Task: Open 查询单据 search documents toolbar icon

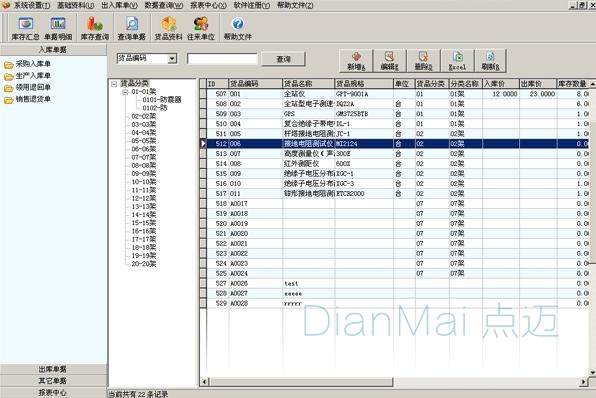Action: [132, 29]
